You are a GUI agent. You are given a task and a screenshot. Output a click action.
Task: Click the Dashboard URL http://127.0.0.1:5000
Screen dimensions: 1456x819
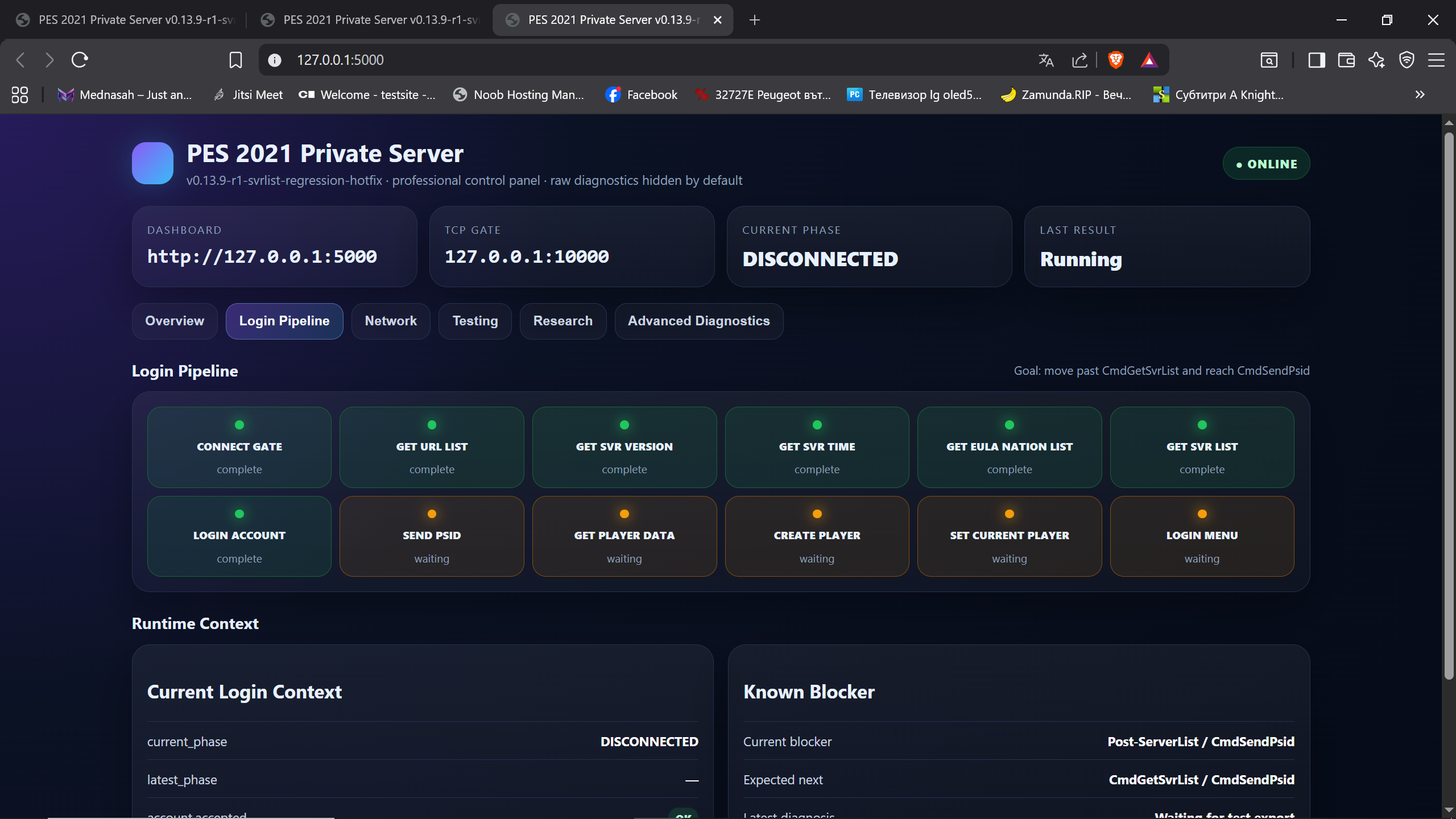[x=262, y=257]
